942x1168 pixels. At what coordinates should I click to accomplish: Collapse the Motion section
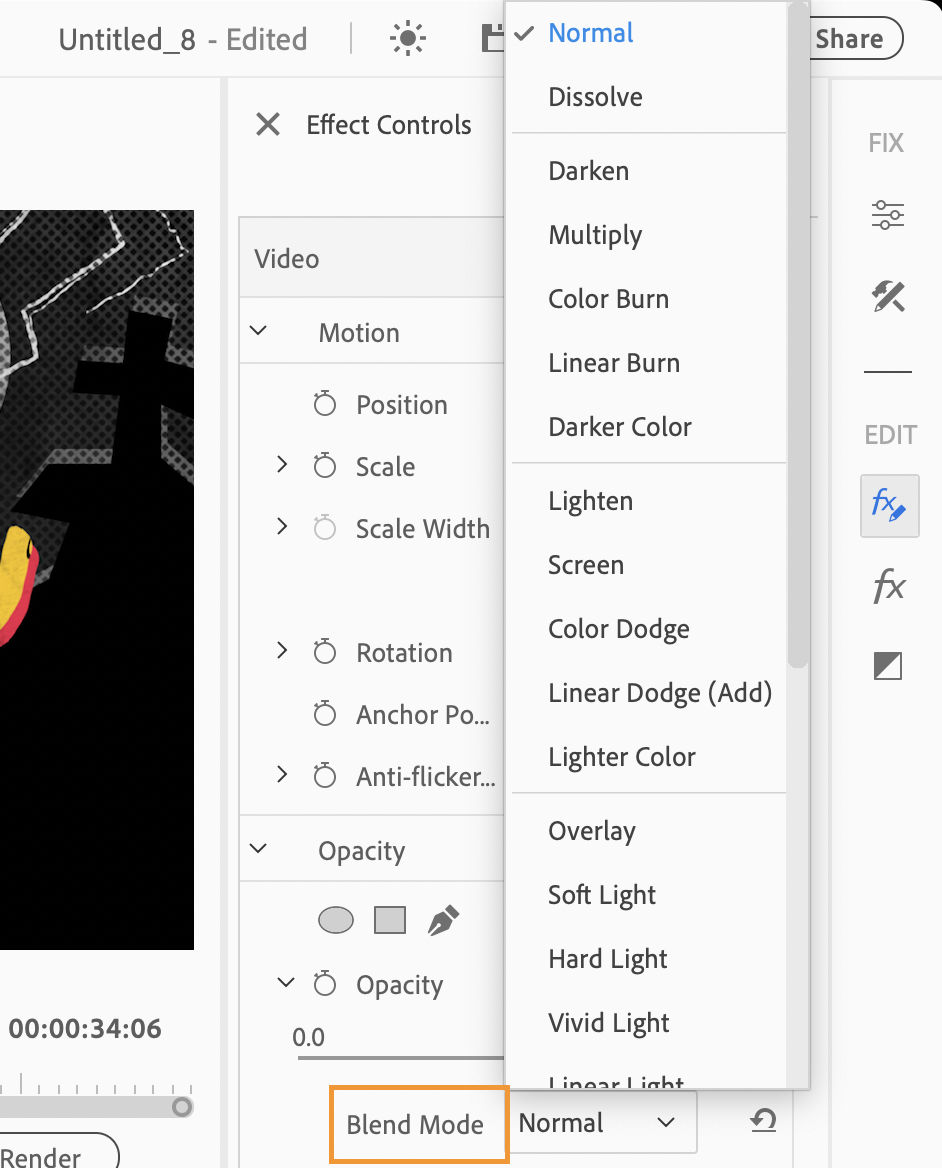click(x=259, y=332)
